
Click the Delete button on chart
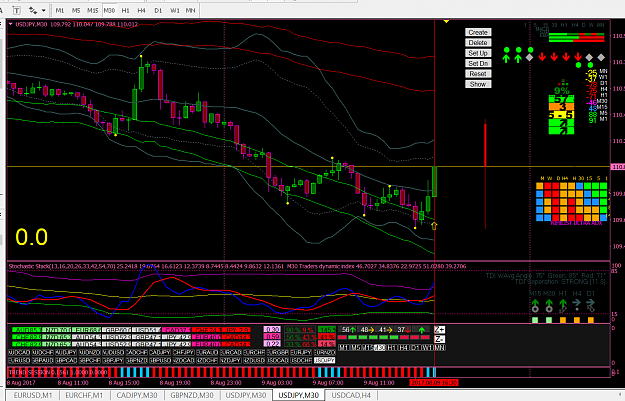478,43
